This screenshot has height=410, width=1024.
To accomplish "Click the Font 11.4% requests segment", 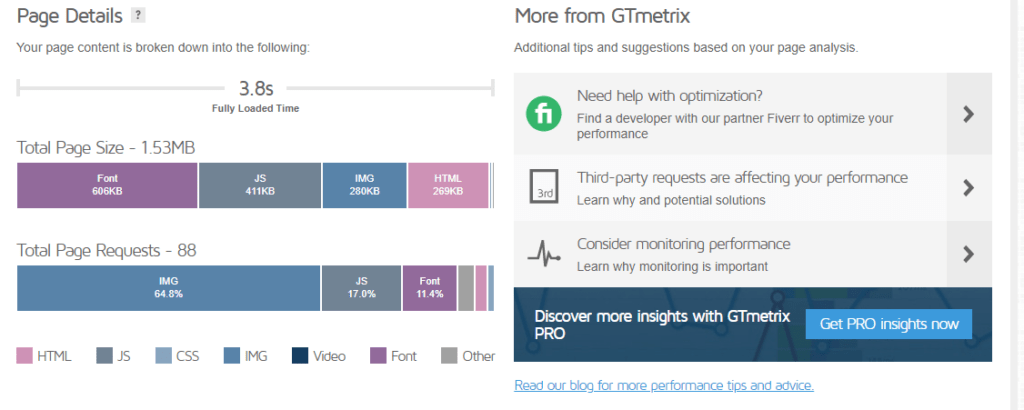I will point(429,288).
